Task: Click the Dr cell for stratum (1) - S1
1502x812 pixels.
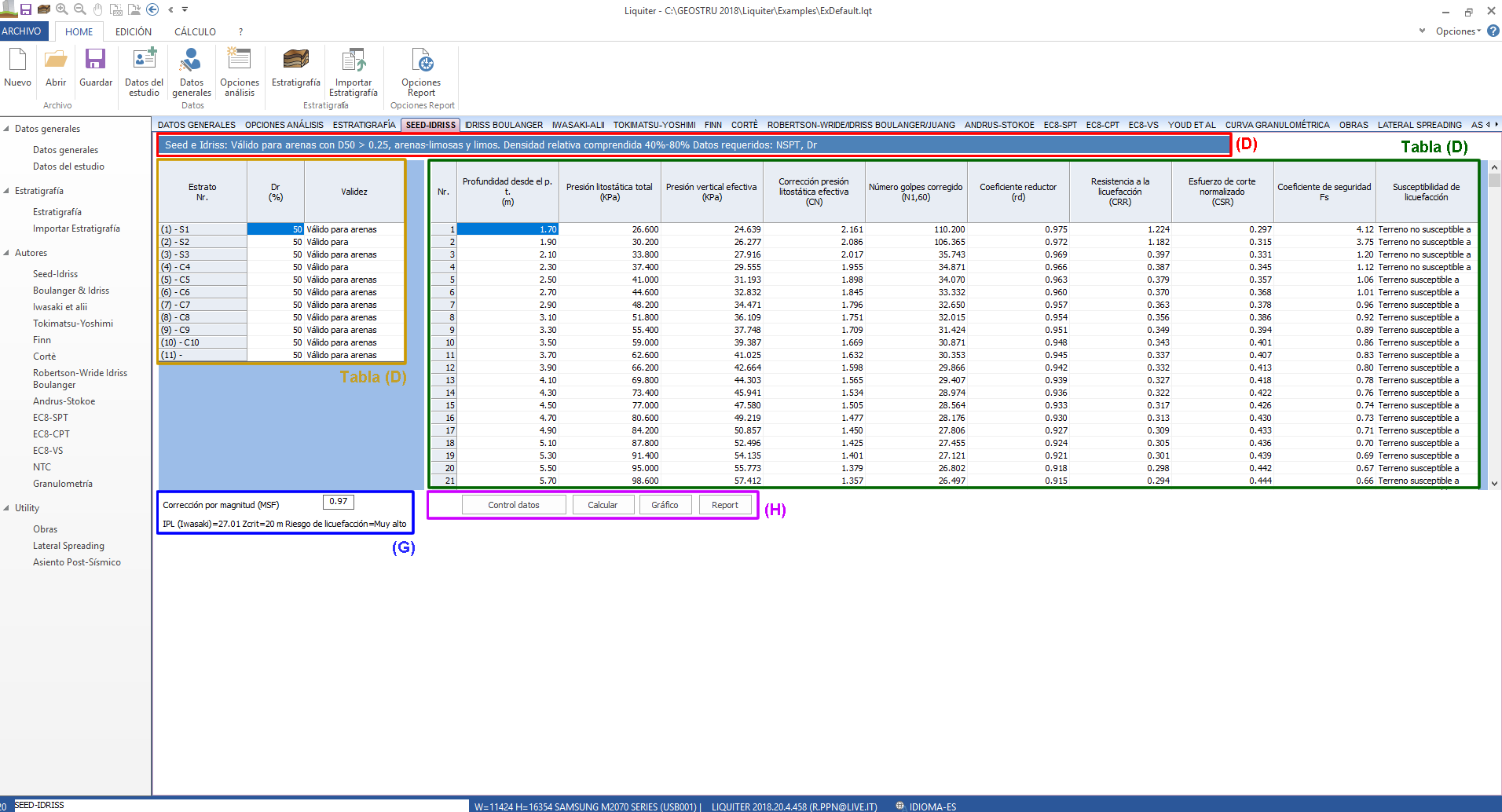Action: coord(276,229)
